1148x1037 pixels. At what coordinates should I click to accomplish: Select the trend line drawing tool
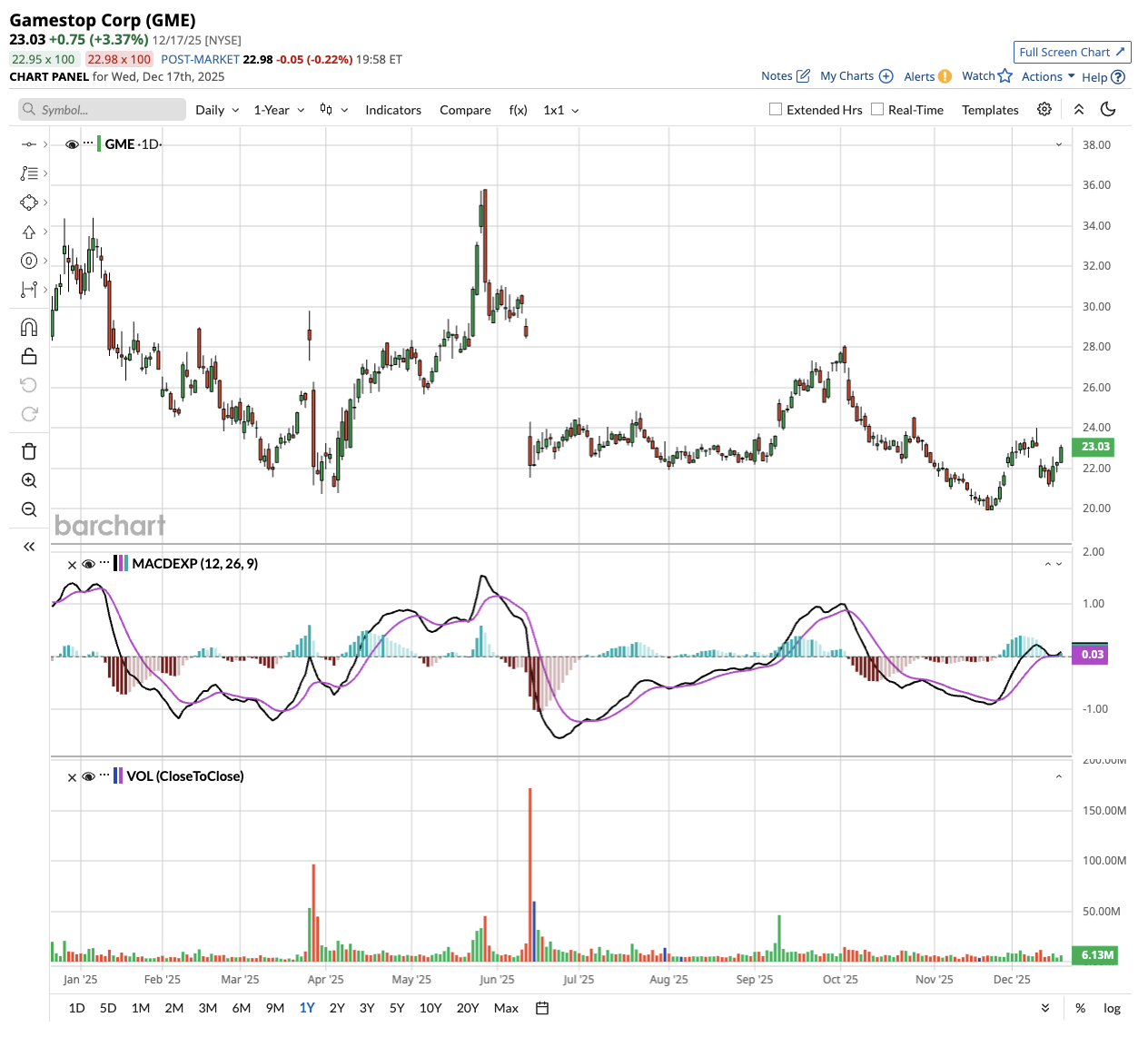coord(29,144)
